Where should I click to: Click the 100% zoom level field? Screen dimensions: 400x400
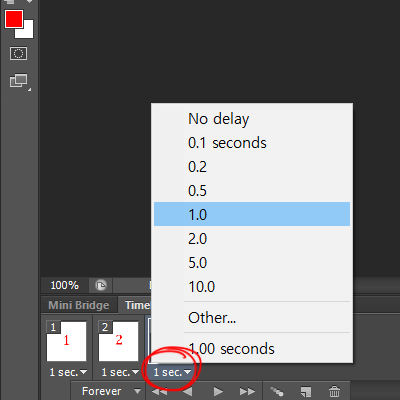[x=65, y=285]
